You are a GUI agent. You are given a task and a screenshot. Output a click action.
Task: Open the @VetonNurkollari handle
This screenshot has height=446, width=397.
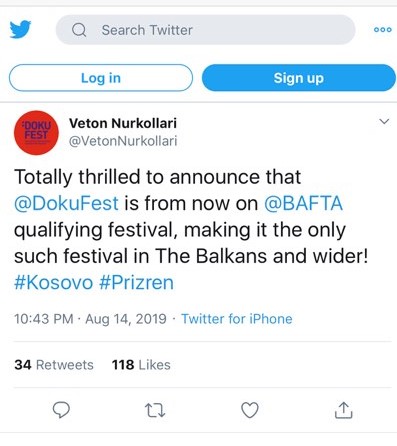[123, 141]
